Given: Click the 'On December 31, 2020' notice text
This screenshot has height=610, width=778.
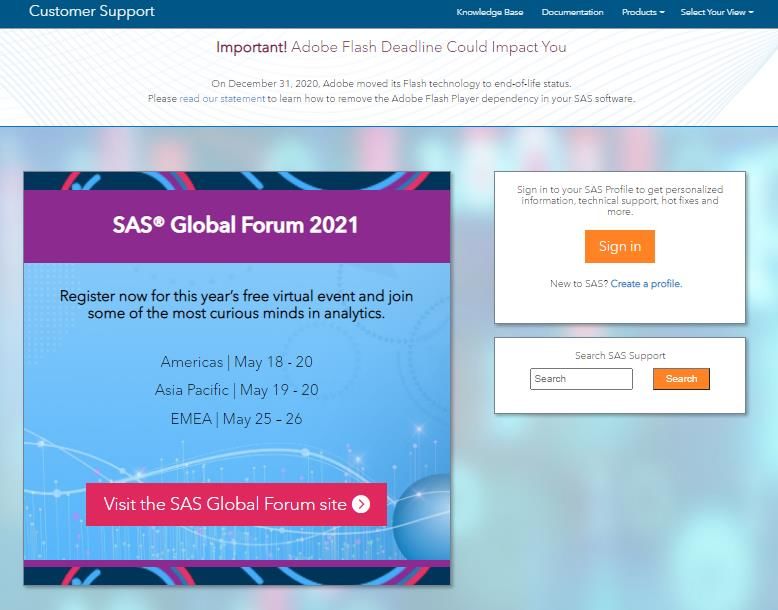Looking at the screenshot, I should (x=391, y=83).
